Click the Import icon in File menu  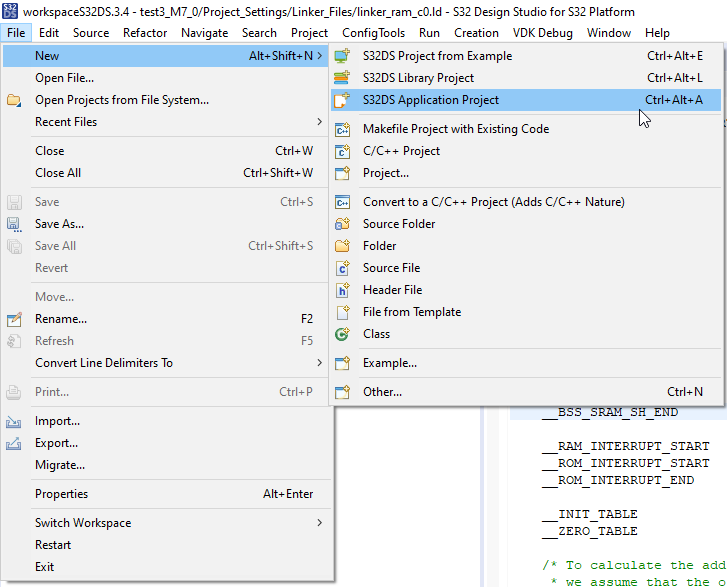[14, 421]
